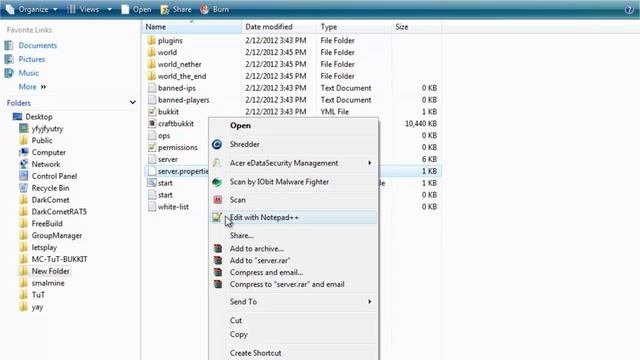Choose Add to archive...
Viewport: 640px width, 360px height.
(293, 249)
